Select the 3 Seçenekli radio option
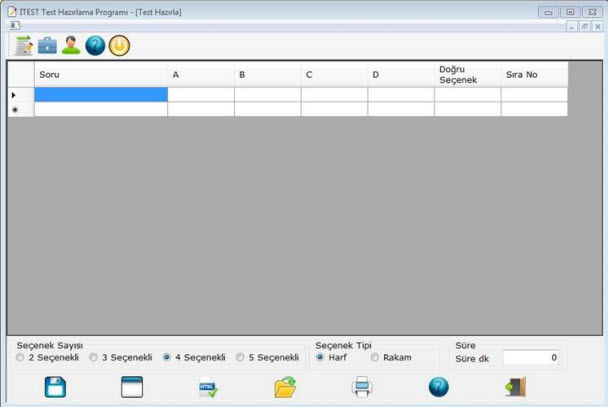 click(94, 357)
